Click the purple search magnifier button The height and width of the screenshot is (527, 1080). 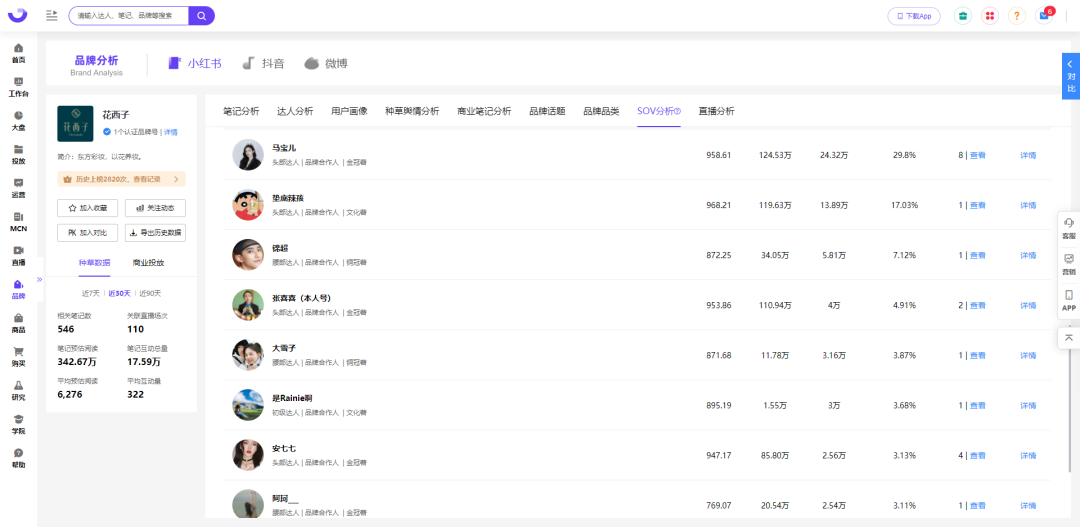201,15
